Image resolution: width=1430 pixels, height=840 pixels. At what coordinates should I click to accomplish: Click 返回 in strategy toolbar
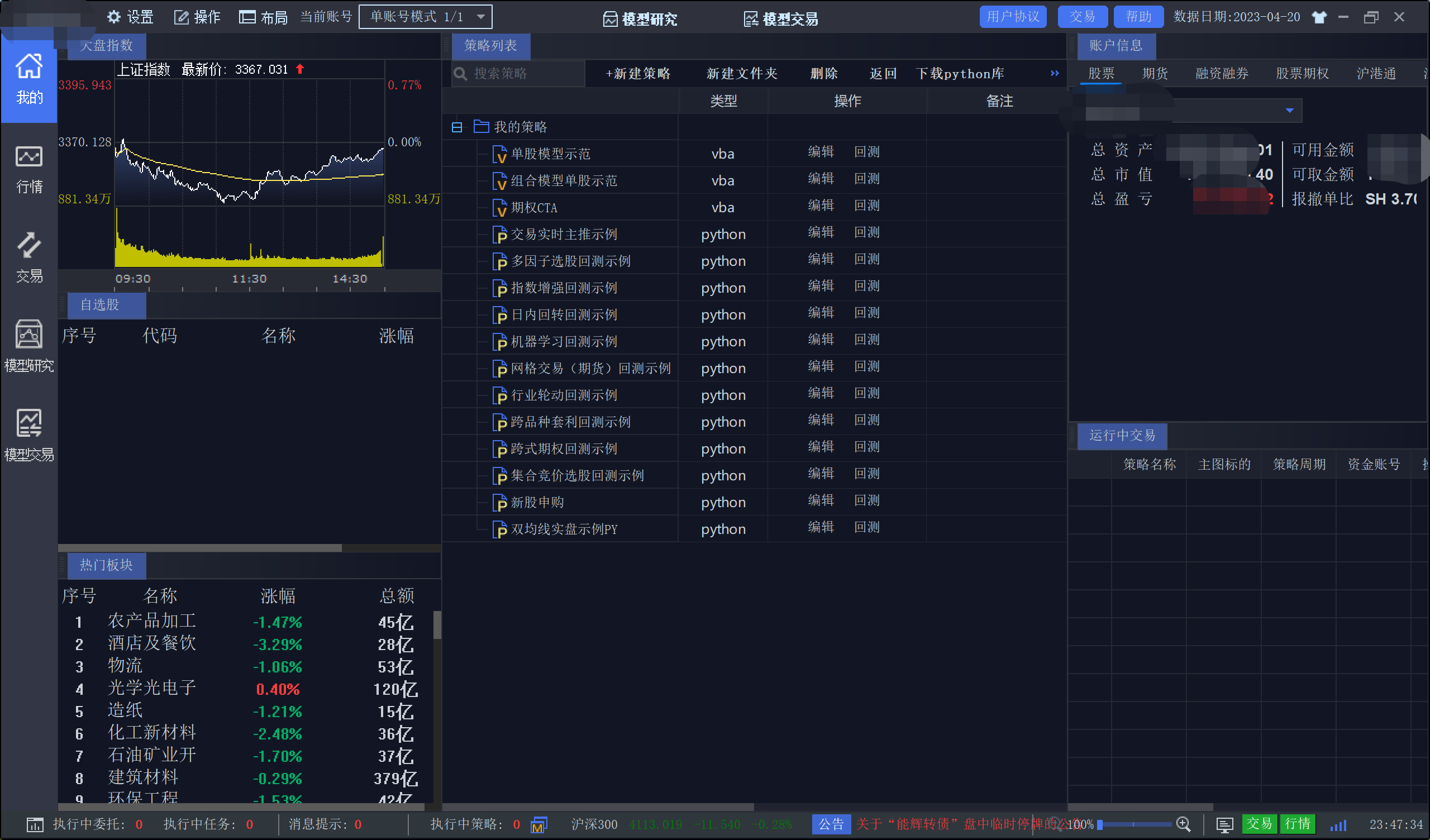pyautogui.click(x=884, y=74)
